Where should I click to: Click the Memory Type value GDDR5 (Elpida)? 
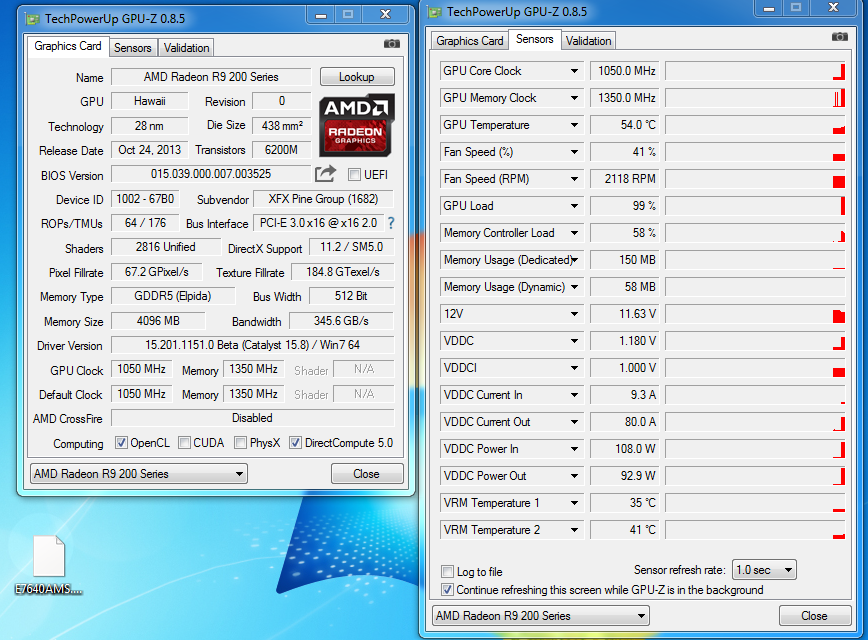pyautogui.click(x=173, y=296)
